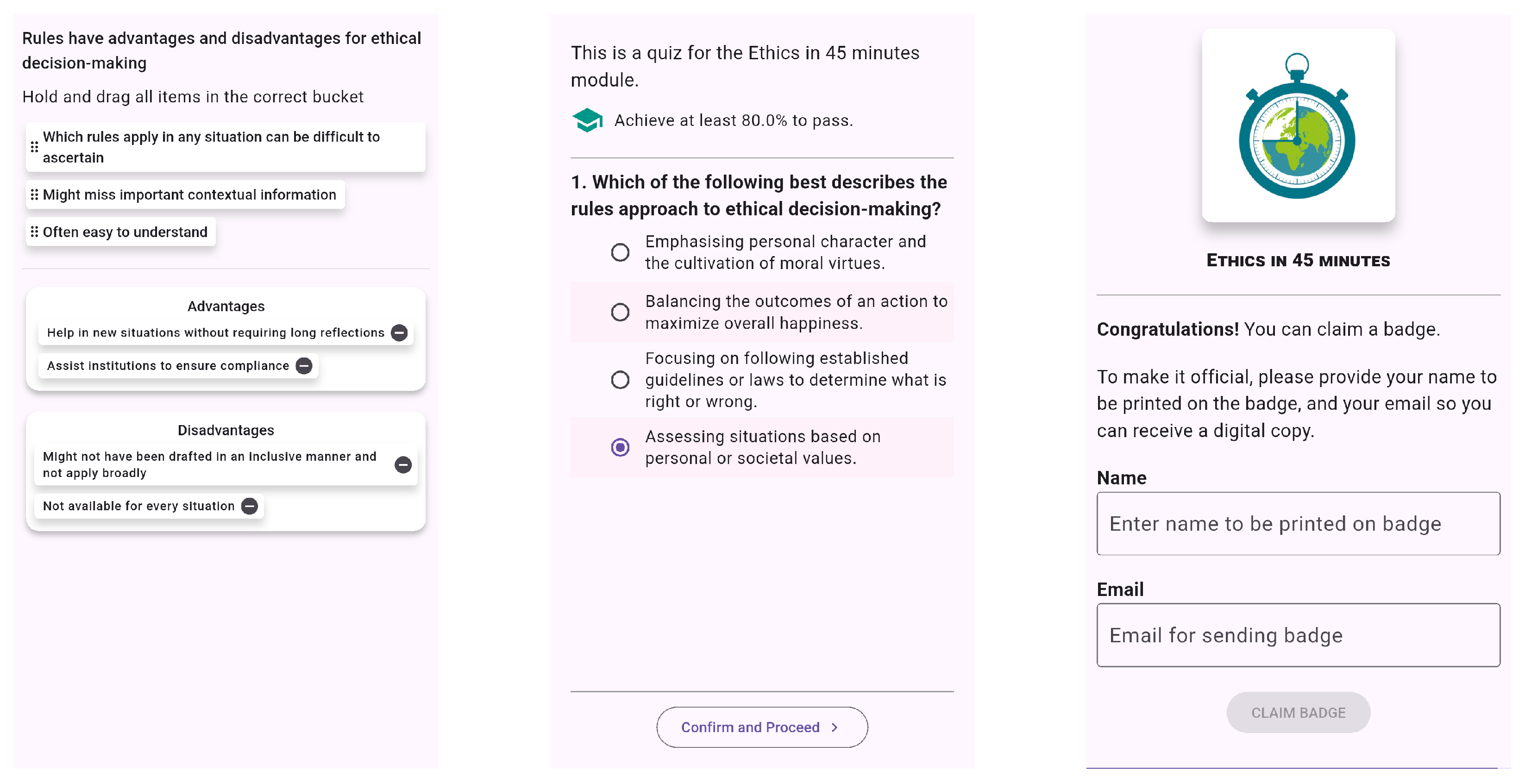Click the Confirm and Proceed button
The height and width of the screenshot is (784, 1525).
761,727
